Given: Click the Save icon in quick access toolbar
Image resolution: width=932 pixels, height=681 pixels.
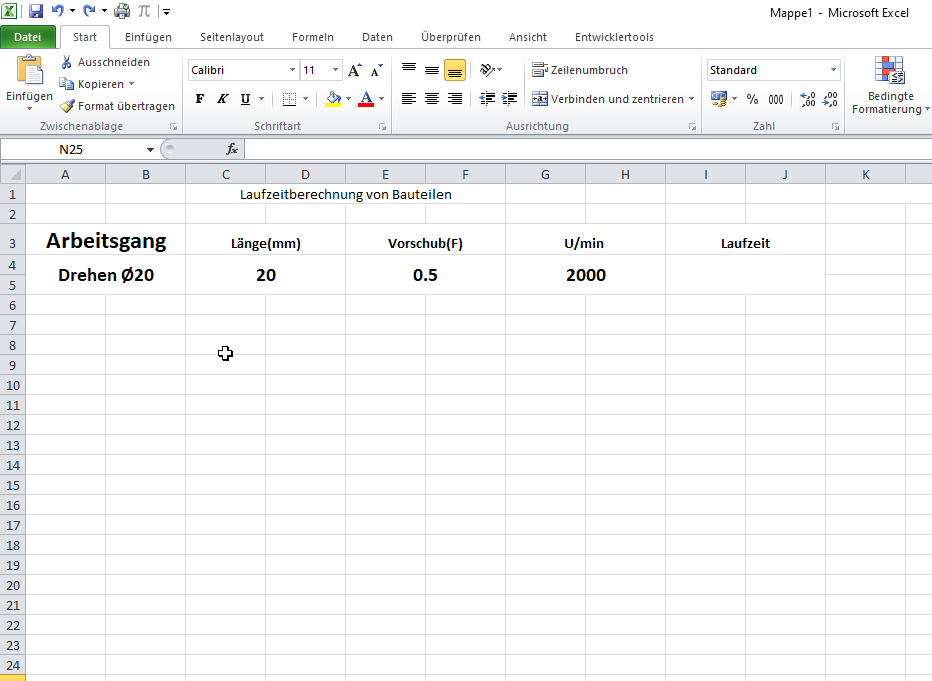Looking at the screenshot, I should pyautogui.click(x=36, y=11).
